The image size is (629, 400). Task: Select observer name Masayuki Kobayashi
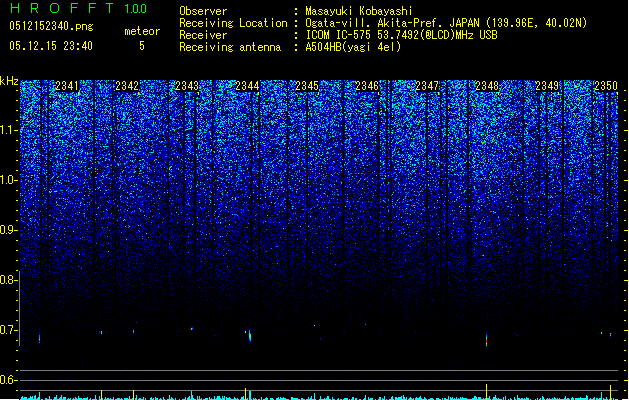[x=359, y=11]
